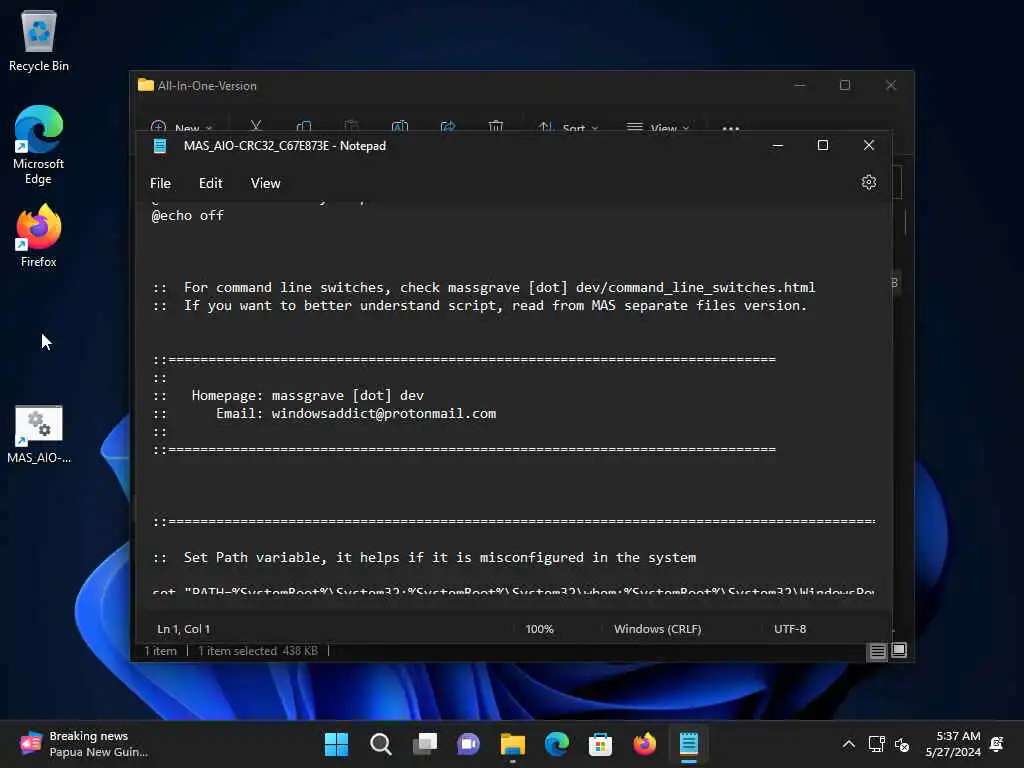Select the Firefox desktop shortcut
1024x768 pixels.
[39, 236]
